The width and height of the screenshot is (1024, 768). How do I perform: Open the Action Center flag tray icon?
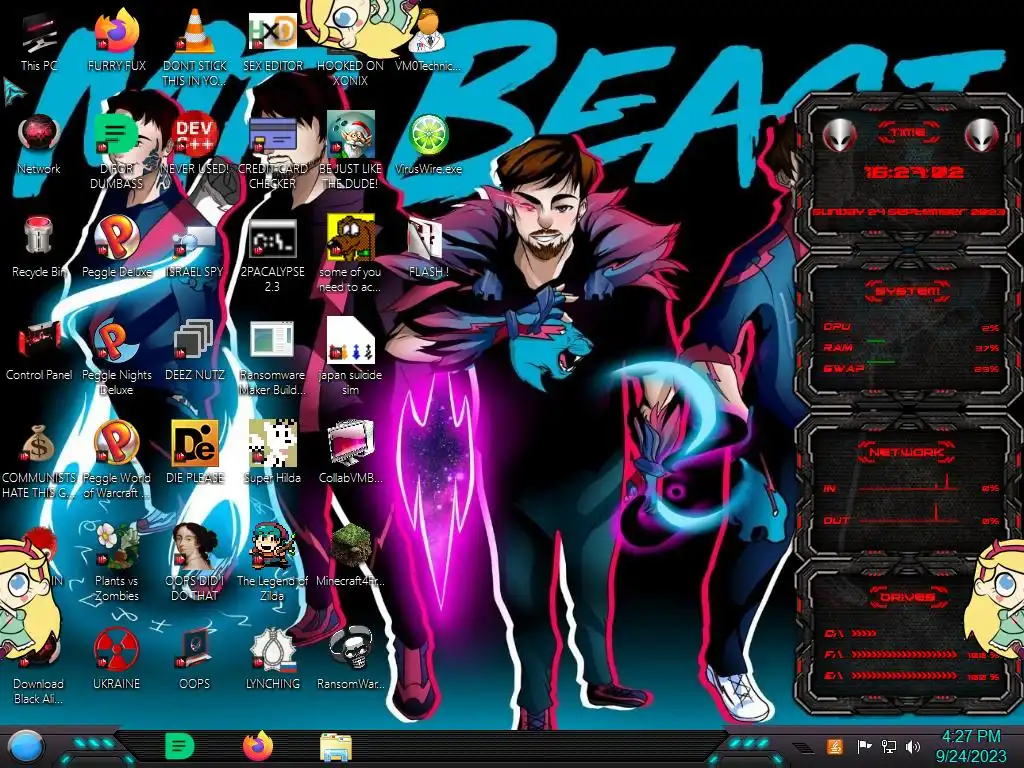coord(865,746)
